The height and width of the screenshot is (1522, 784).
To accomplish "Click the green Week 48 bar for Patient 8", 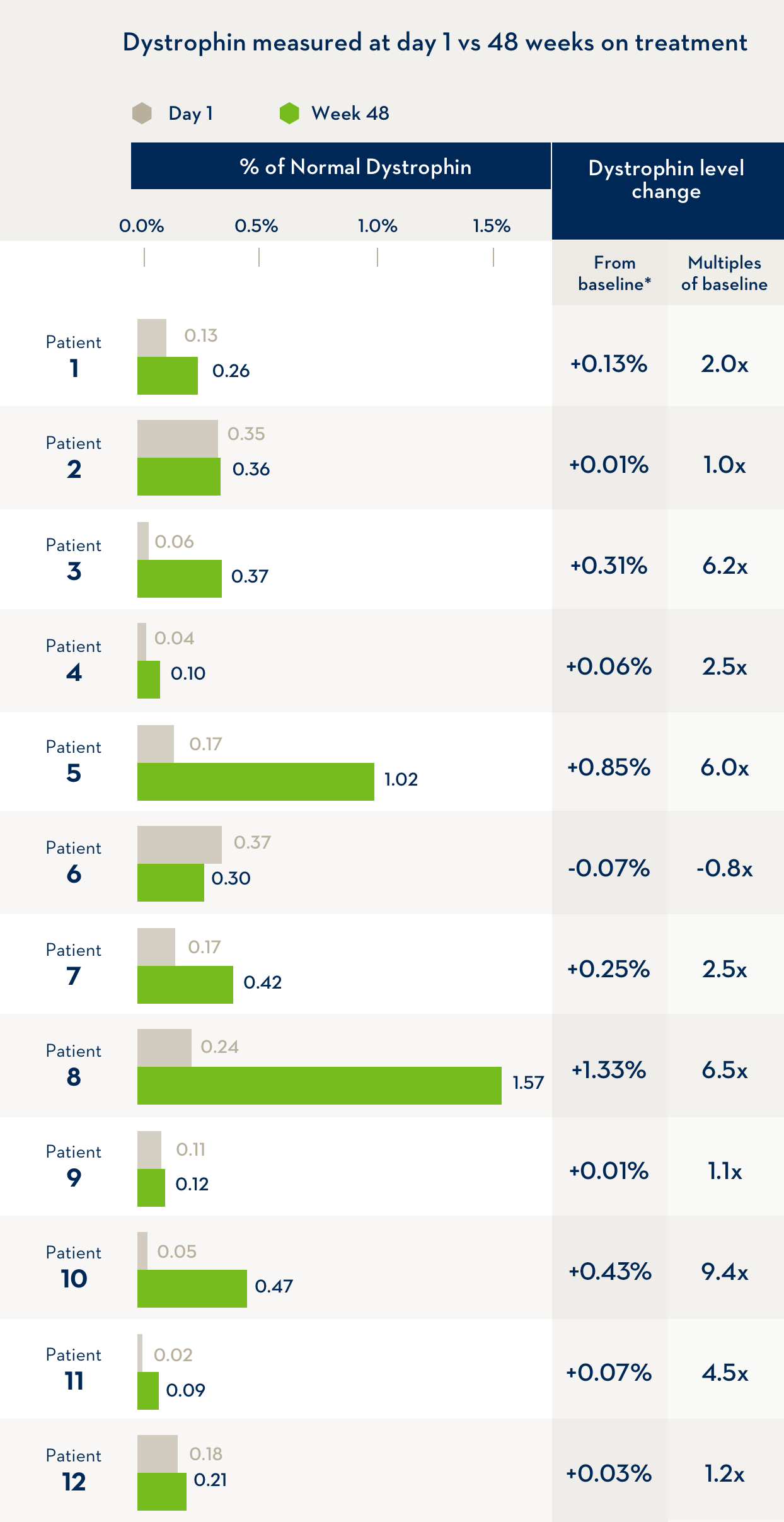I will [319, 1085].
